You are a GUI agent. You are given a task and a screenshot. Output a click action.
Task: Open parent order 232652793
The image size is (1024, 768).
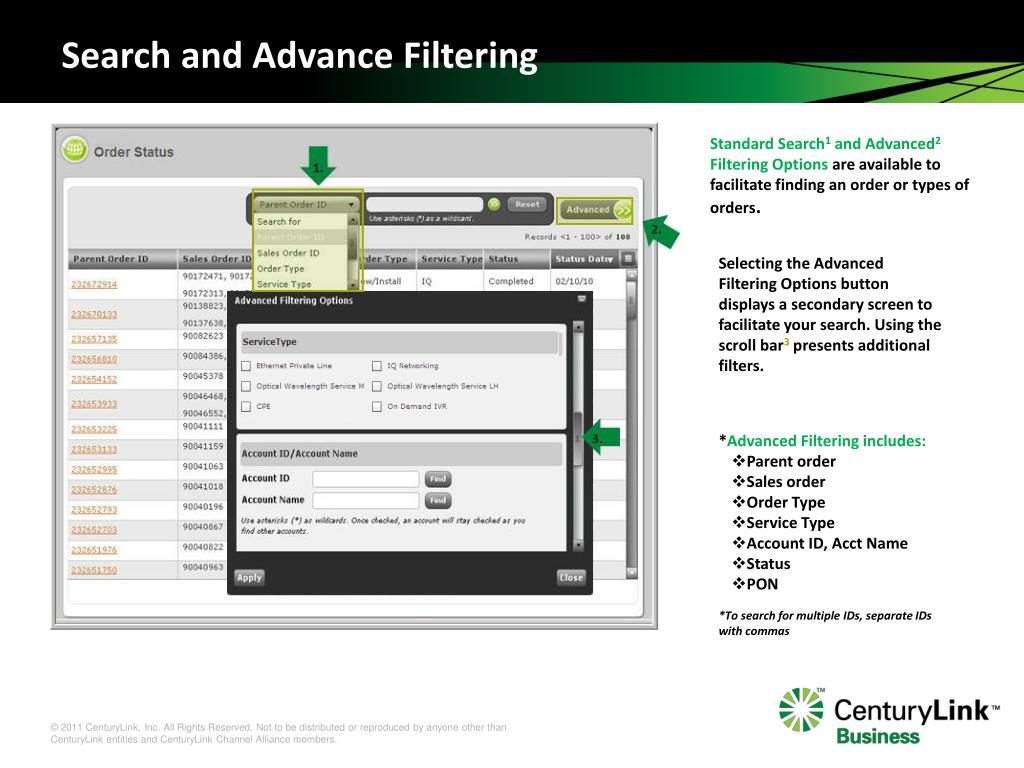coord(94,509)
